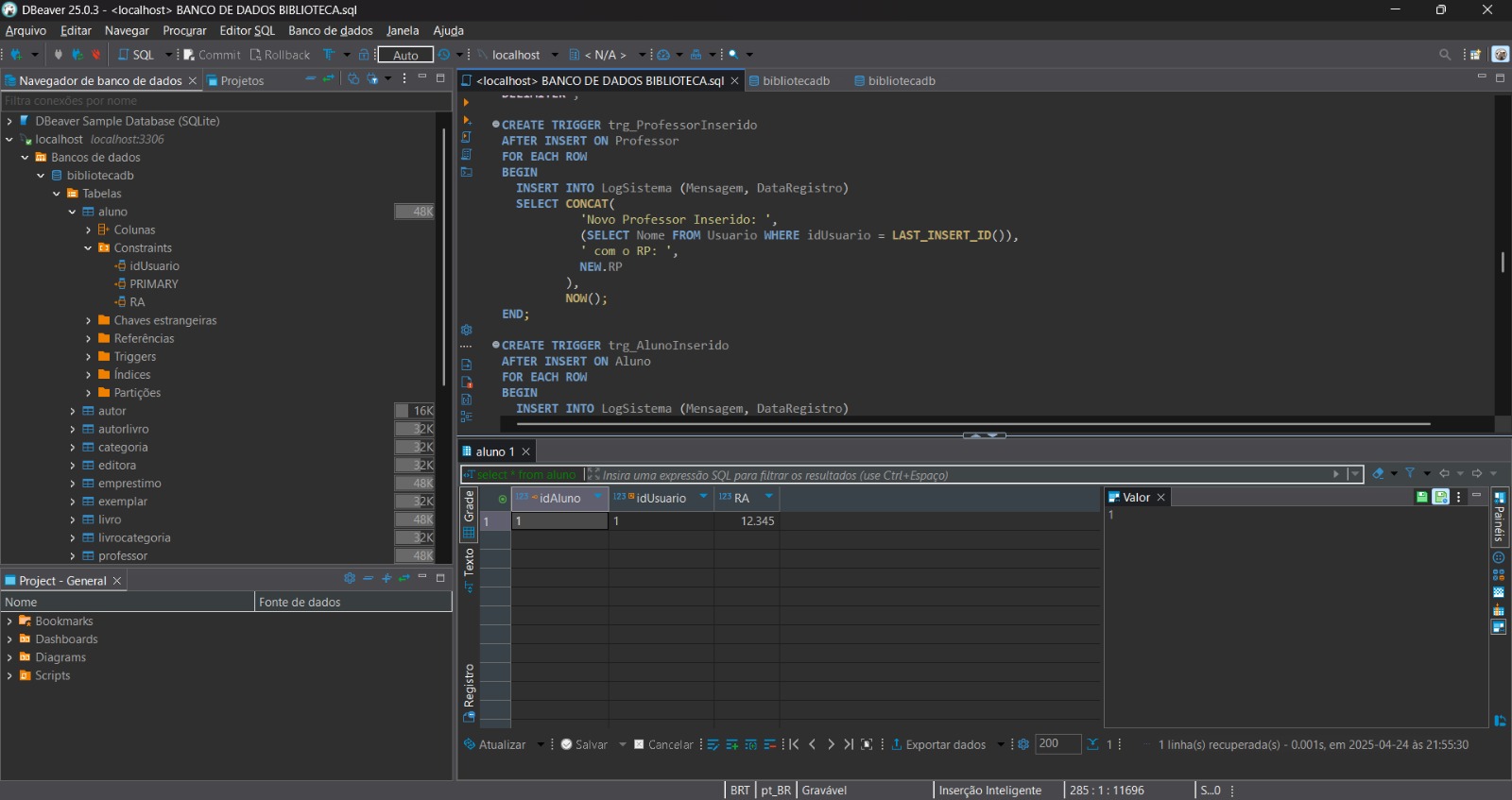Click the dashboard icon in main toolbar
Viewport: 1512px width, 800px height.
663,55
